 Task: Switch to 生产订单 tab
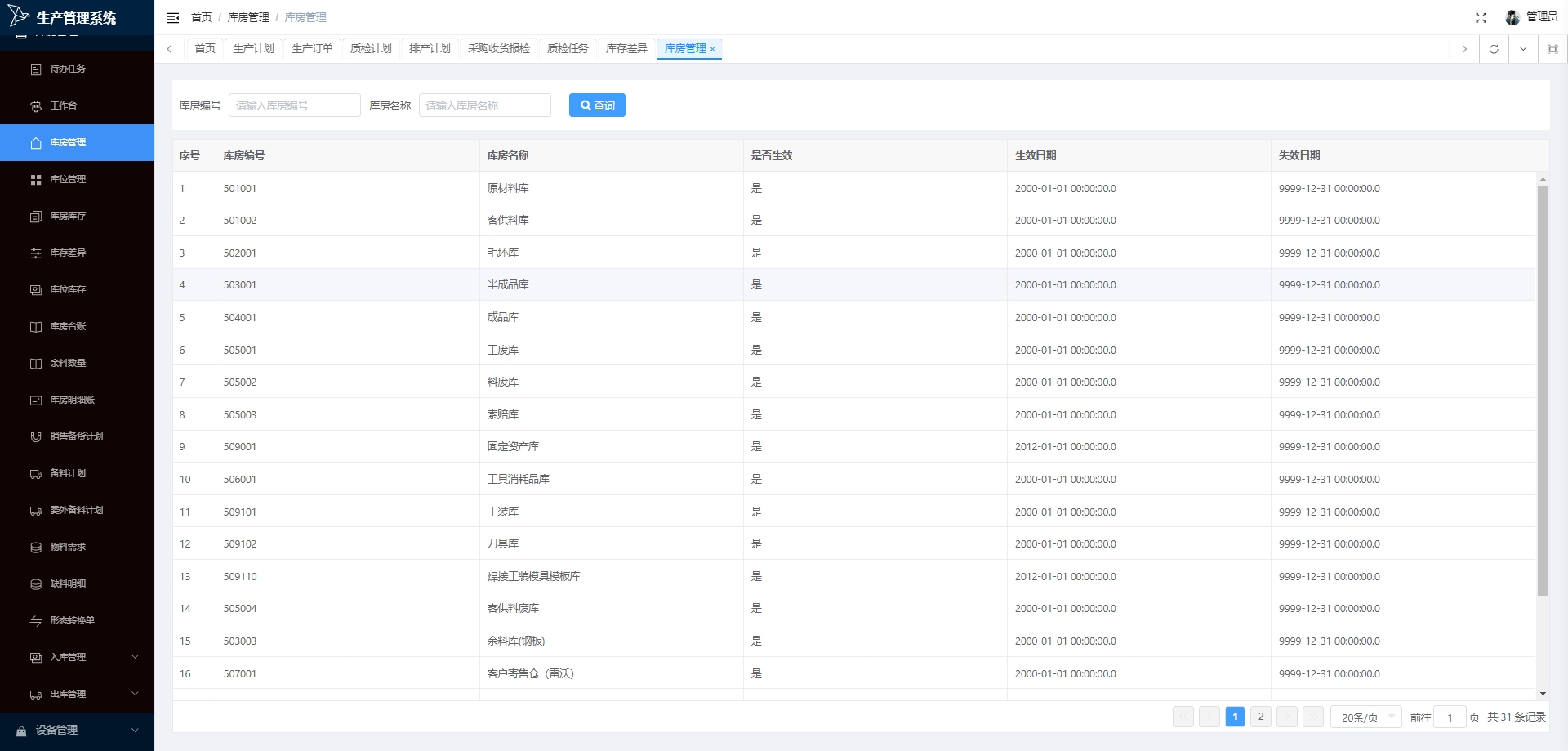[312, 49]
